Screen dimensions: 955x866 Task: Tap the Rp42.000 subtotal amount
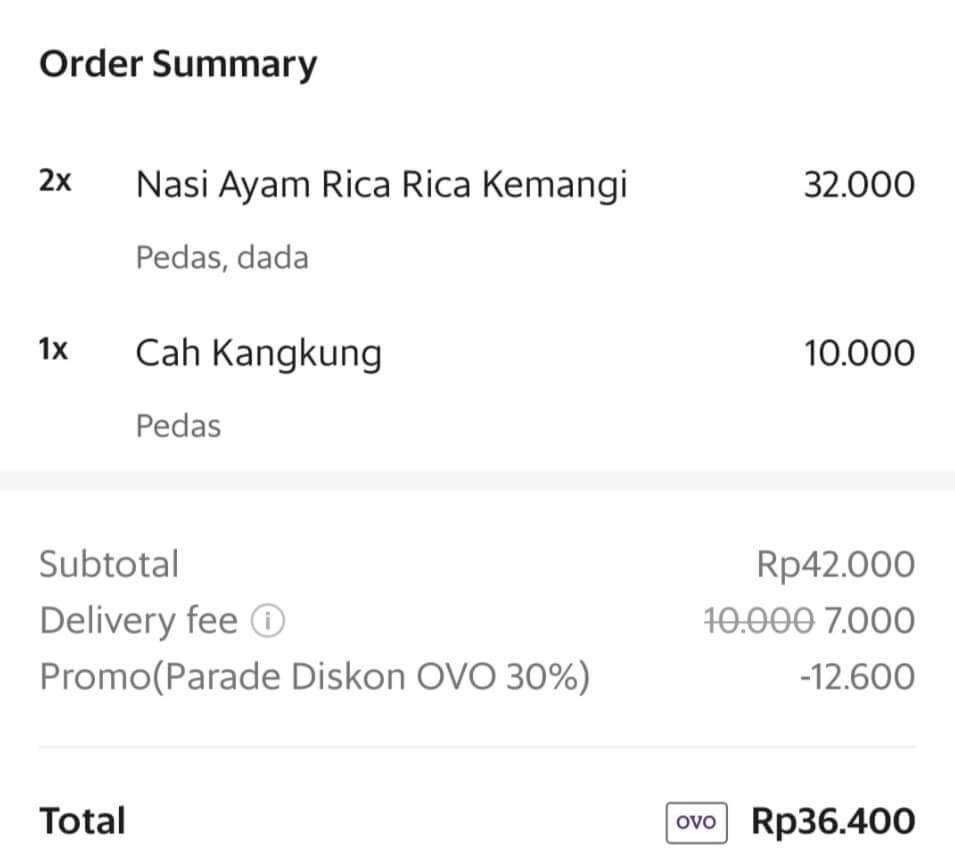pyautogui.click(x=835, y=564)
